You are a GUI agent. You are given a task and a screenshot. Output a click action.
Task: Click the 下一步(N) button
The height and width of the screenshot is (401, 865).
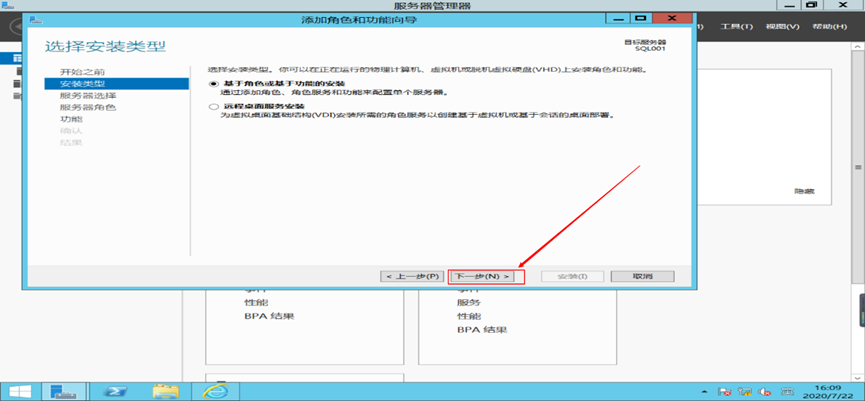click(482, 276)
